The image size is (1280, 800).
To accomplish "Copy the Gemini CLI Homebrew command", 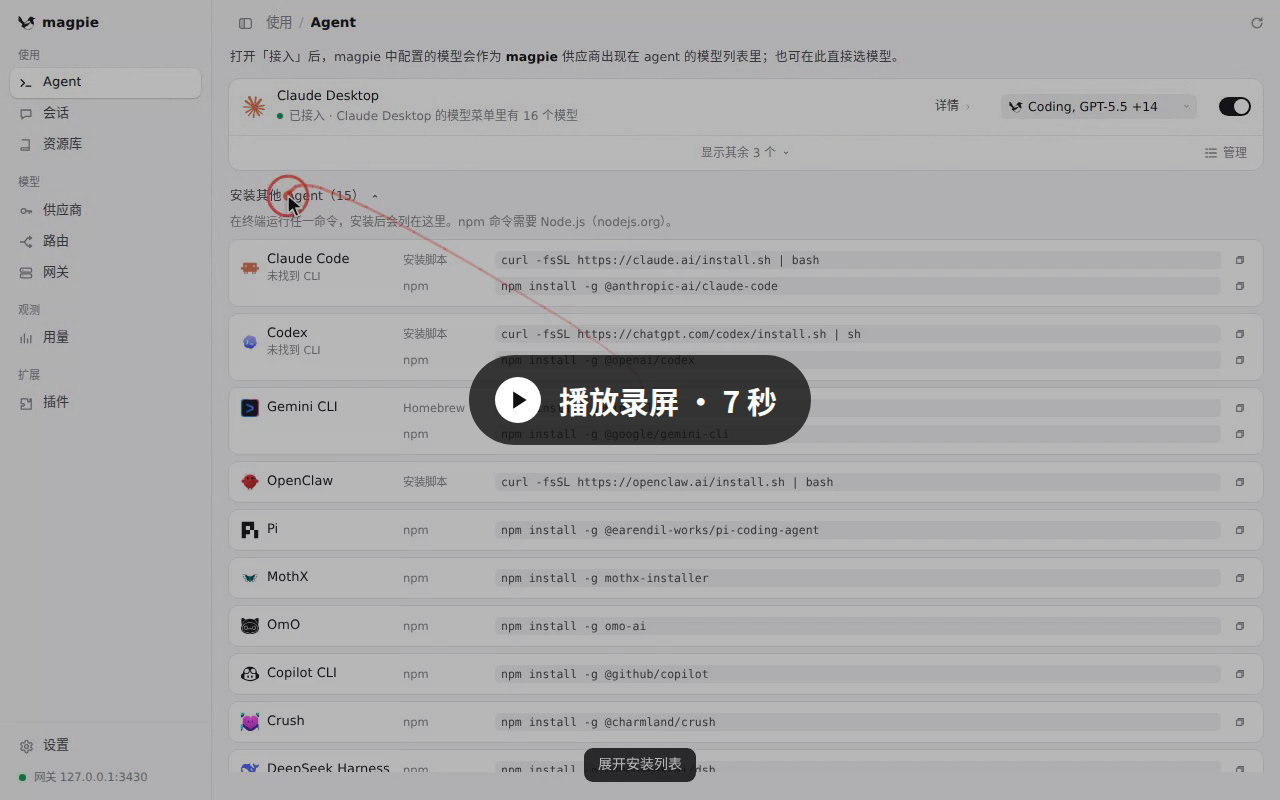I will 1239,408.
